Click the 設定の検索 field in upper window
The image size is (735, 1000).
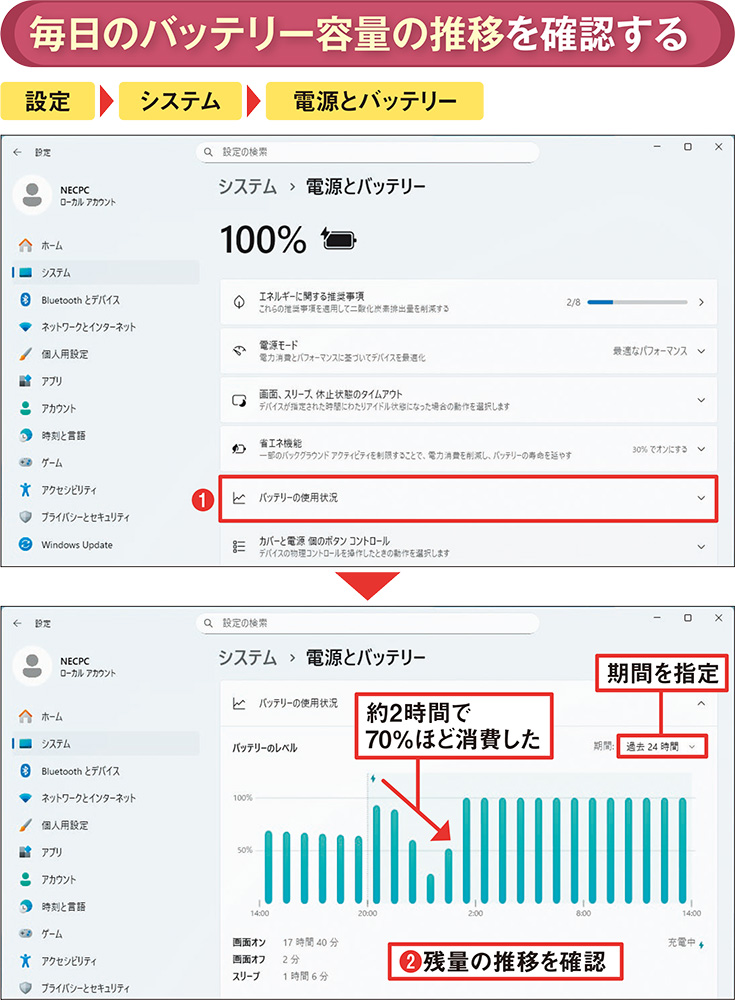pos(368,152)
